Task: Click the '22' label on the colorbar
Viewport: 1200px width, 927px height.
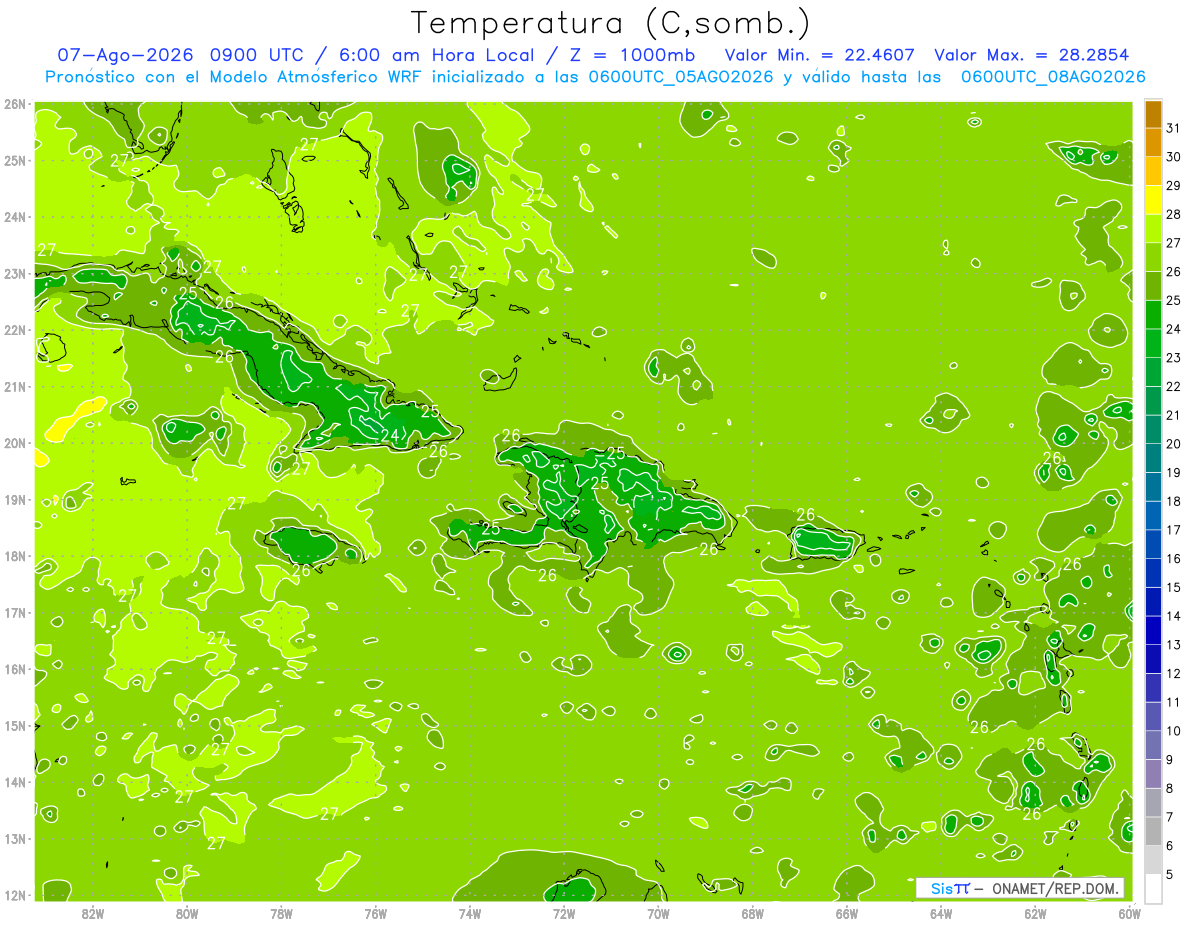Action: pyautogui.click(x=1174, y=386)
